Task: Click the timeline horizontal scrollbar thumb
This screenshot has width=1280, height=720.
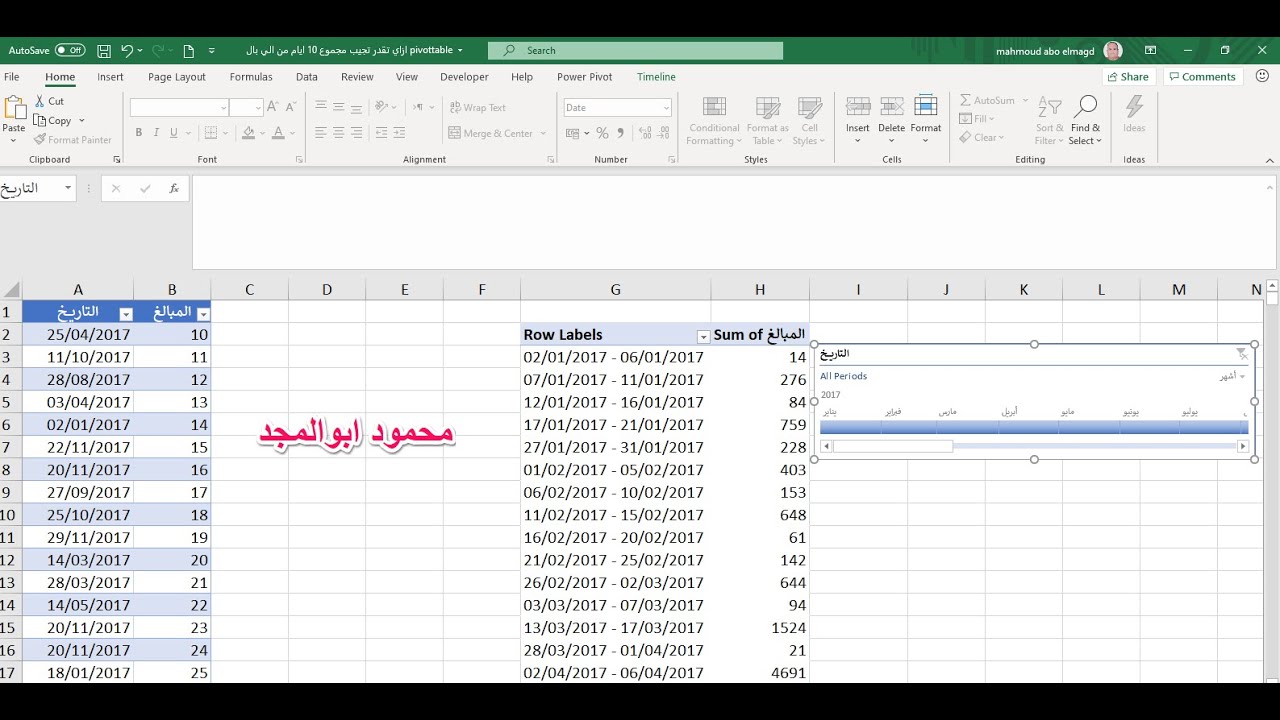Action: pos(893,446)
